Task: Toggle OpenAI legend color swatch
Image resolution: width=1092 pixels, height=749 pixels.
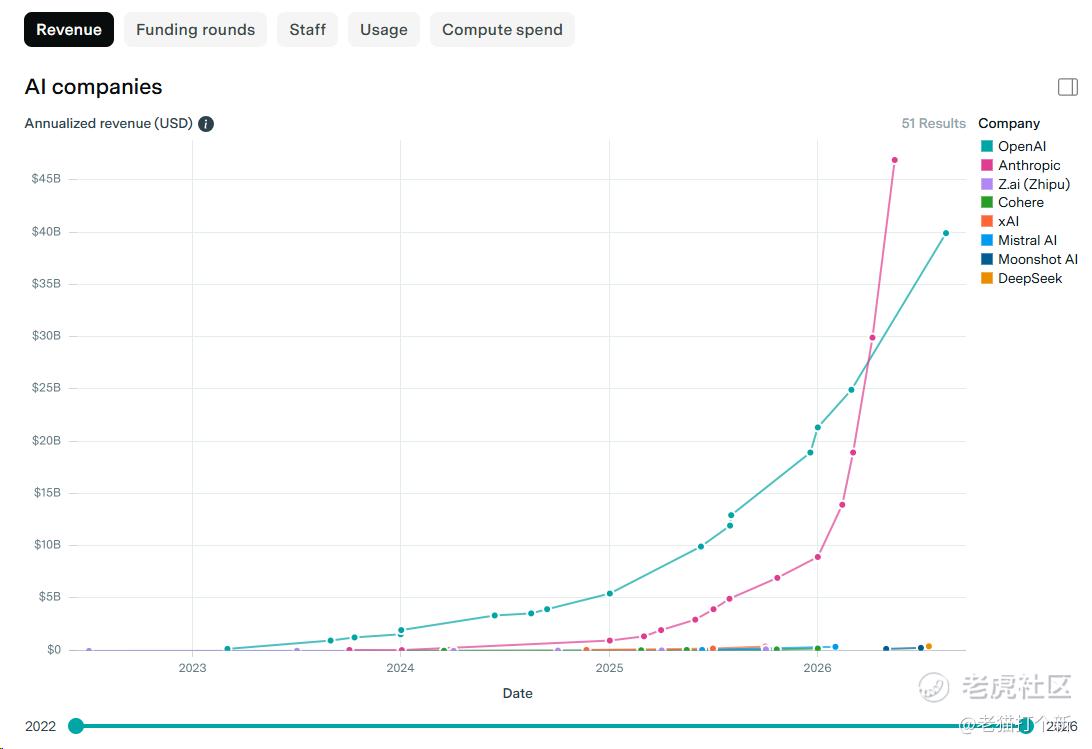Action: coord(986,146)
